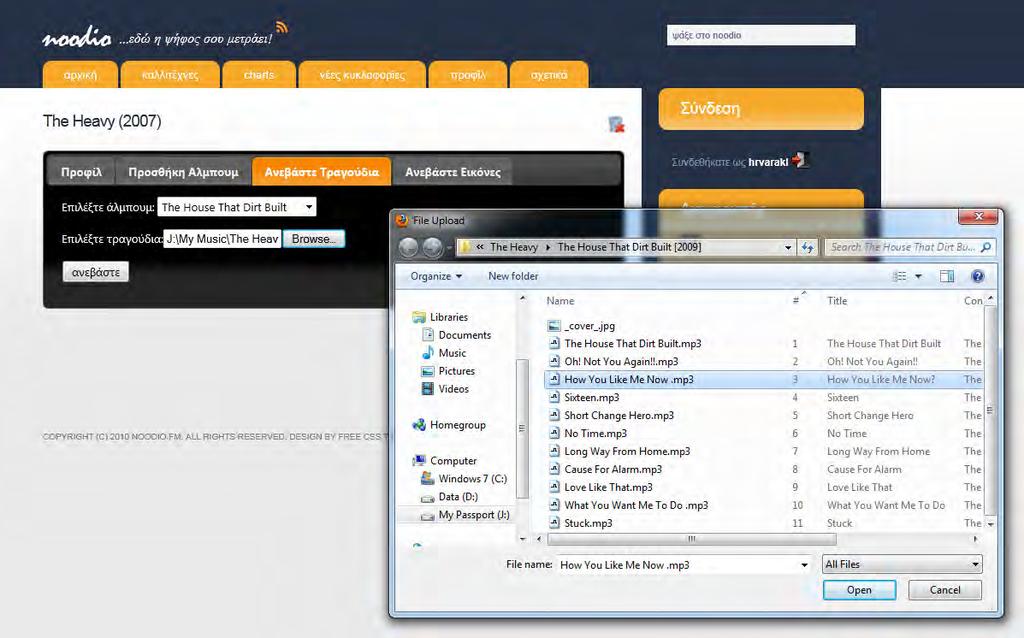The image size is (1024, 638).
Task: Toggle the preview pane icon
Action: (x=946, y=276)
